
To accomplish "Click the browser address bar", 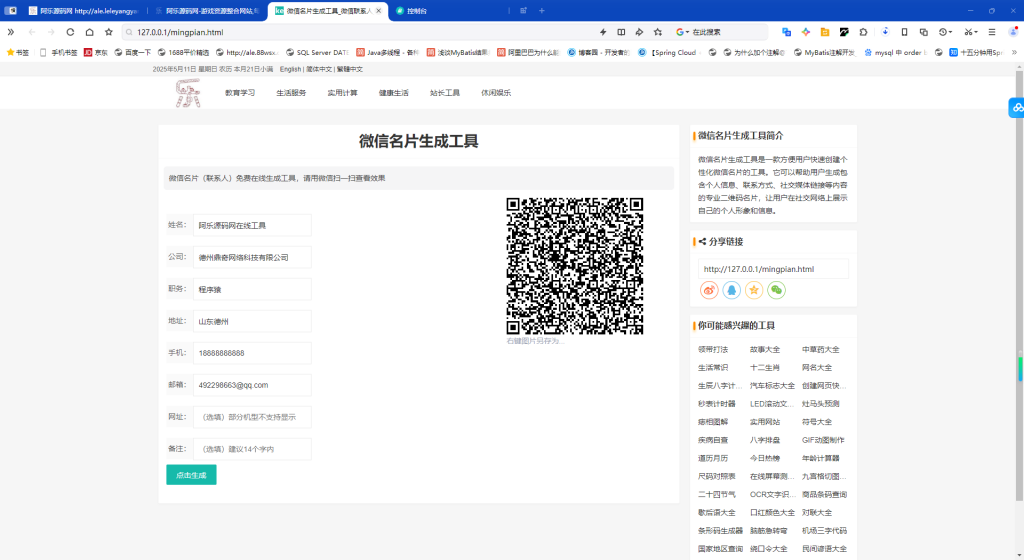I will [x=359, y=32].
